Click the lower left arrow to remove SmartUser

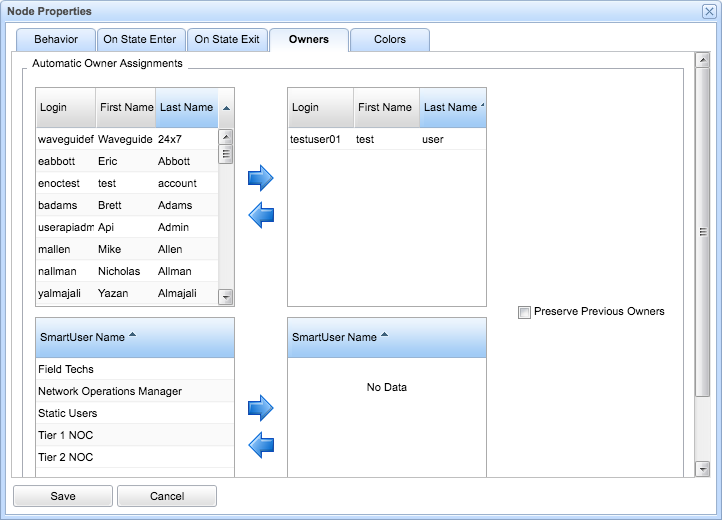tap(260, 444)
